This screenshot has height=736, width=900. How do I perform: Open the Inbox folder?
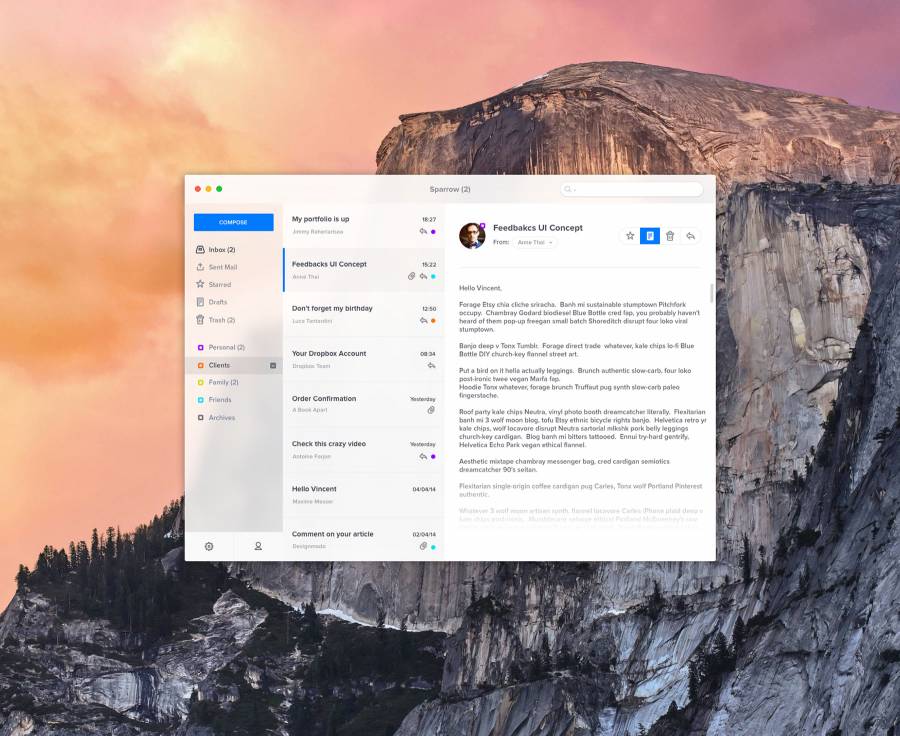pyautogui.click(x=221, y=249)
